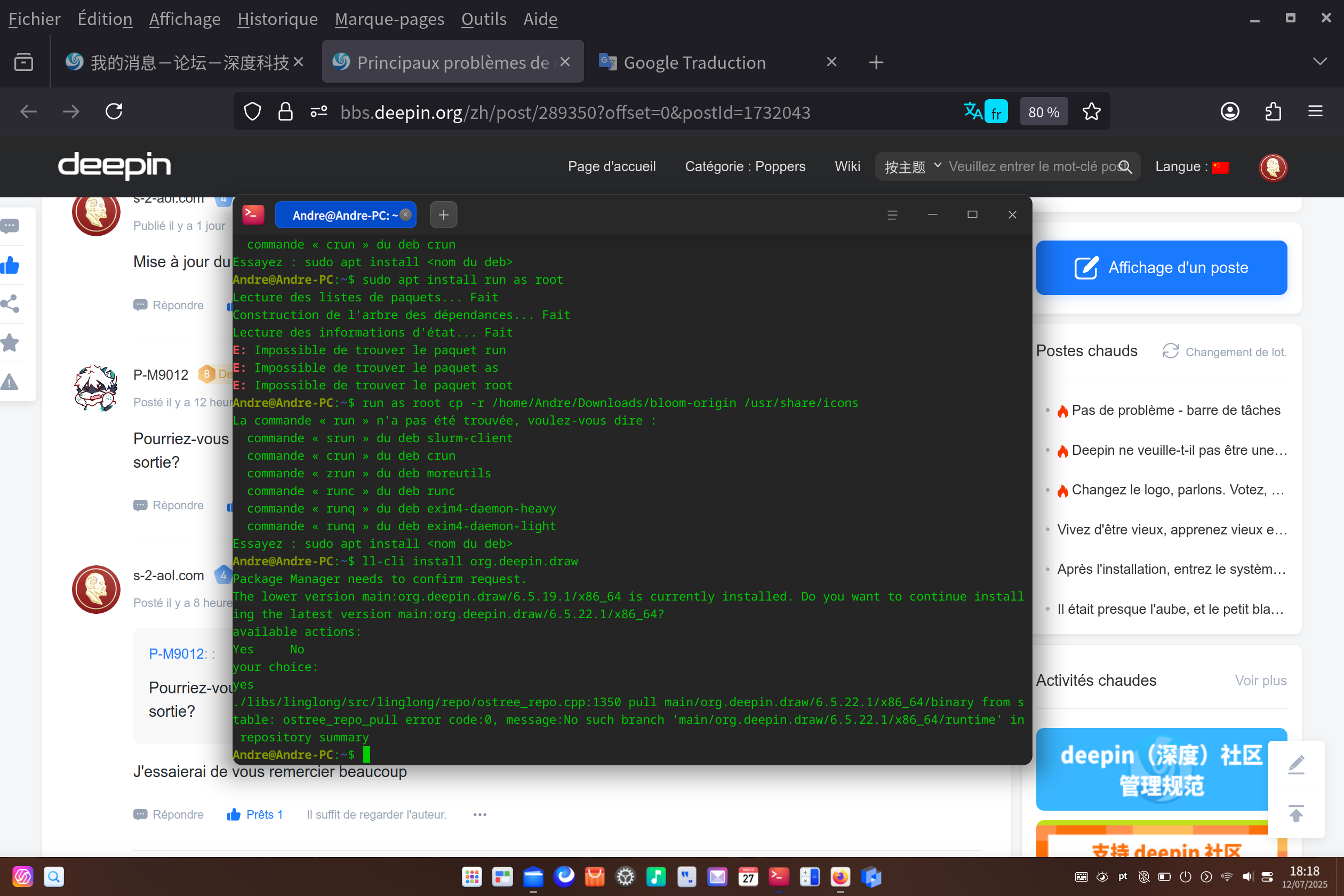Screen dimensions: 1344x896
Task: Click the volume icon in system tray
Action: point(1247,877)
